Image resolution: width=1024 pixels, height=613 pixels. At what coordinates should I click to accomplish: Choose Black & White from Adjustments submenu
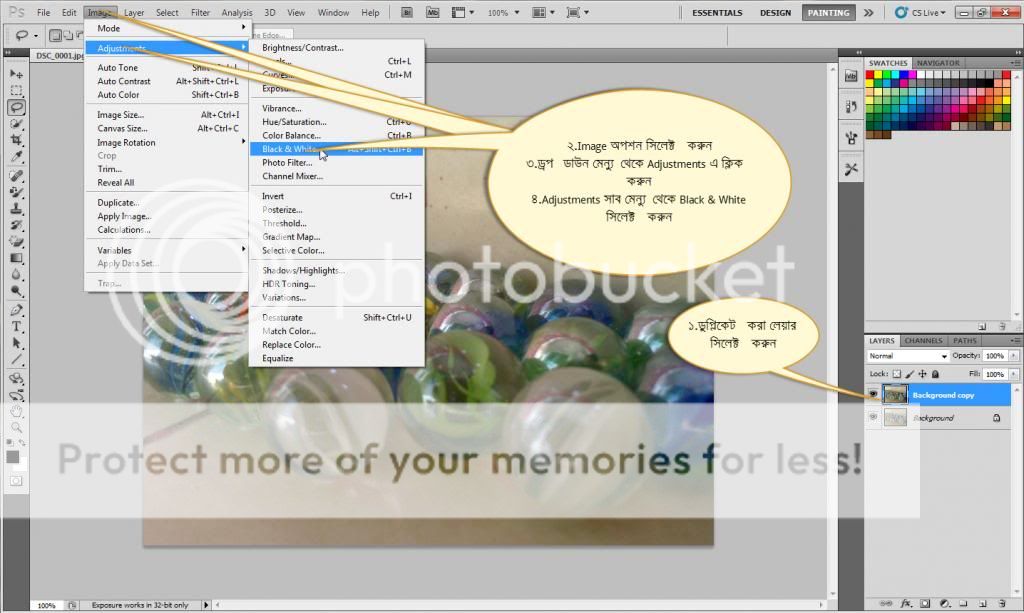(x=290, y=149)
